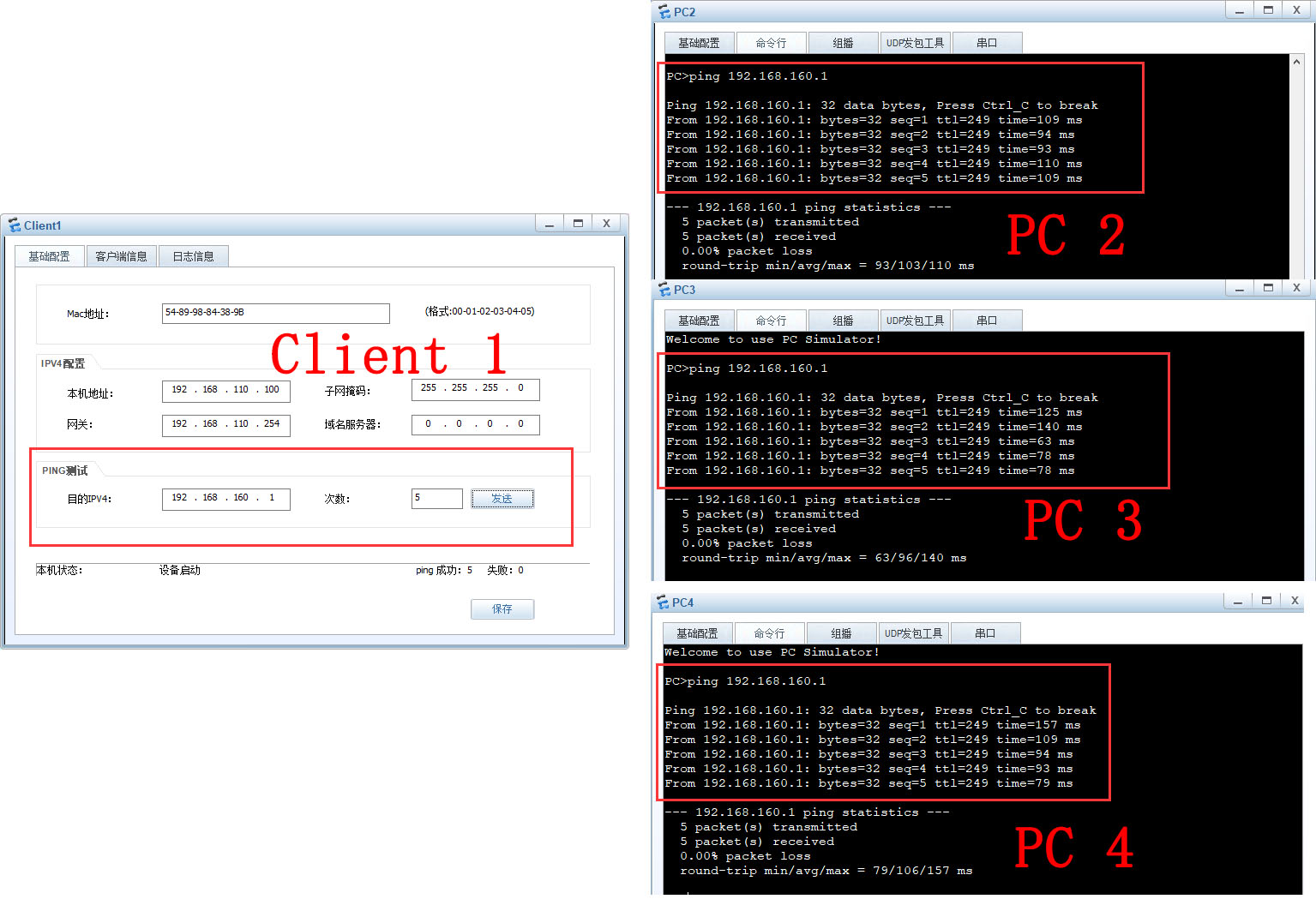Click the Client1 device icon in title bar
Image resolution: width=1316 pixels, height=911 pixels.
(x=14, y=225)
